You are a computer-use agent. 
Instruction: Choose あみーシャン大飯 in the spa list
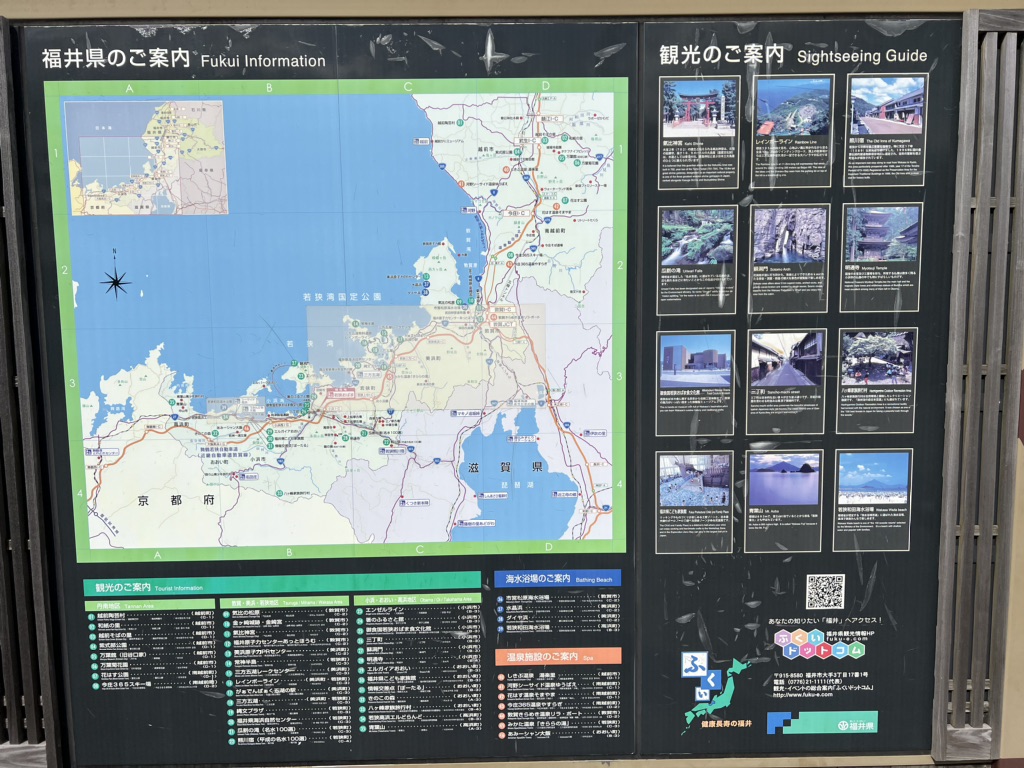point(558,735)
